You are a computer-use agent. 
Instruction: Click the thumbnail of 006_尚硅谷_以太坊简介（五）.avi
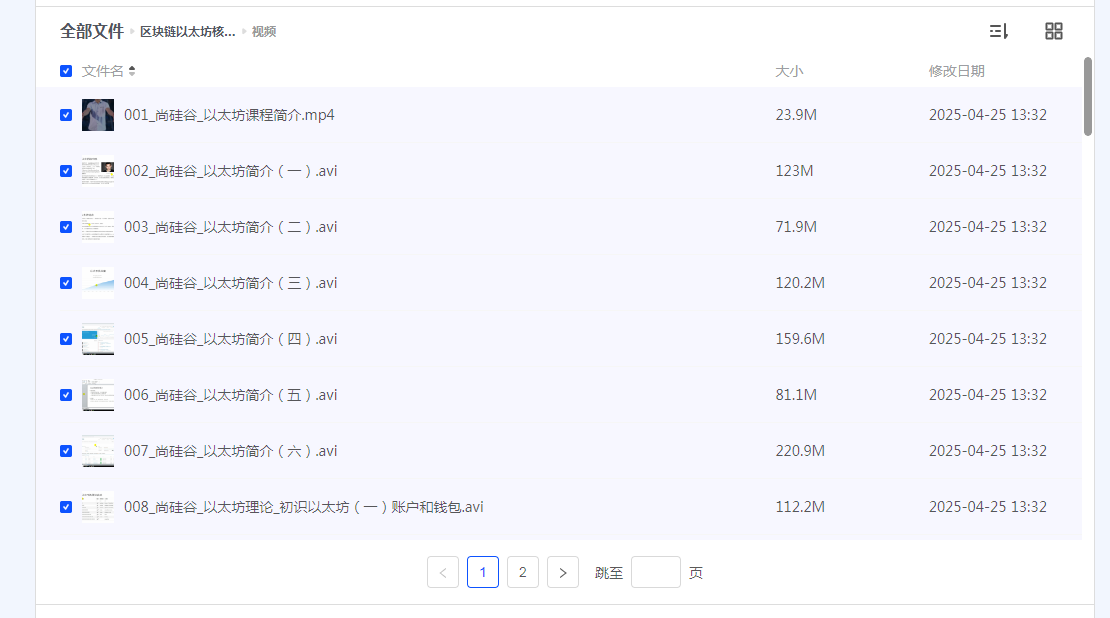tap(98, 395)
